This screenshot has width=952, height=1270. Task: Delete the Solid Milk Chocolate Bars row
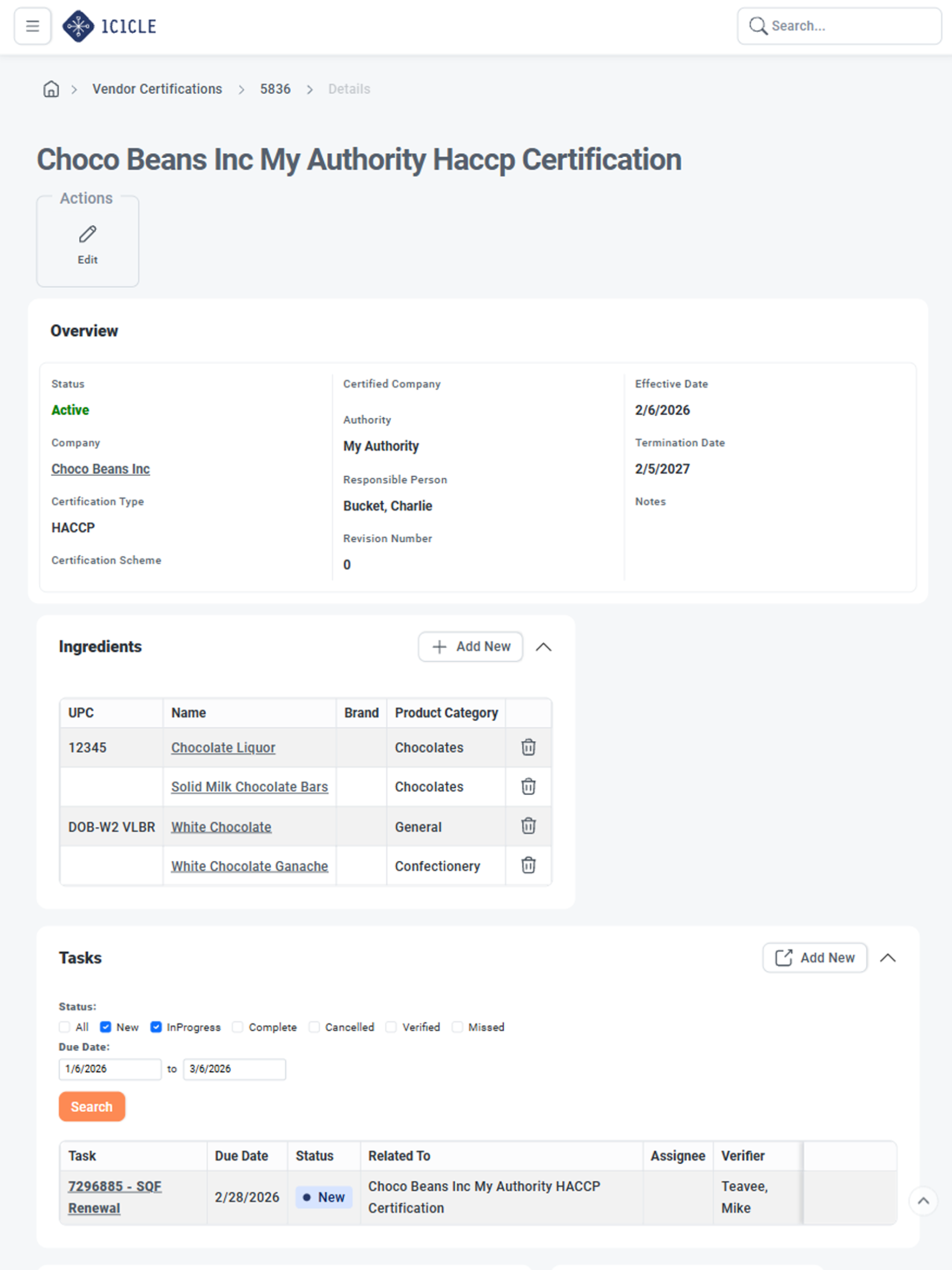[528, 786]
